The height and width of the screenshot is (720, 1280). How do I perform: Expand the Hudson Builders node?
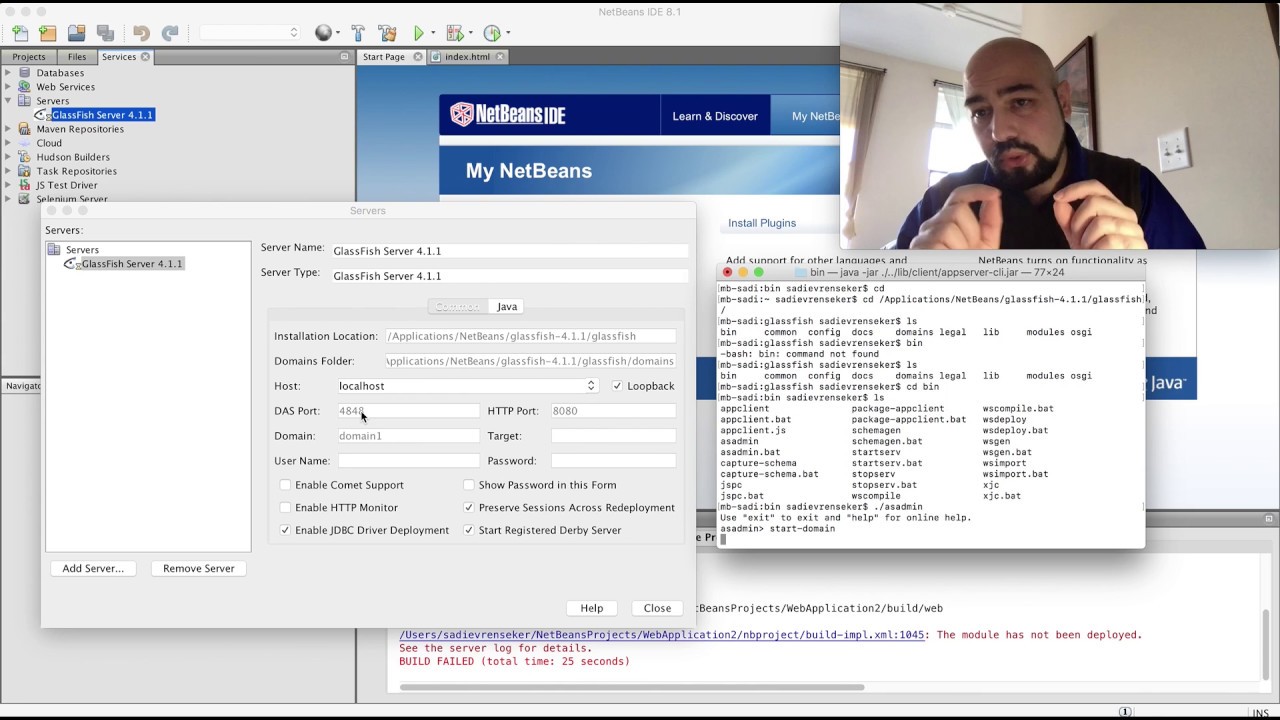(x=8, y=157)
